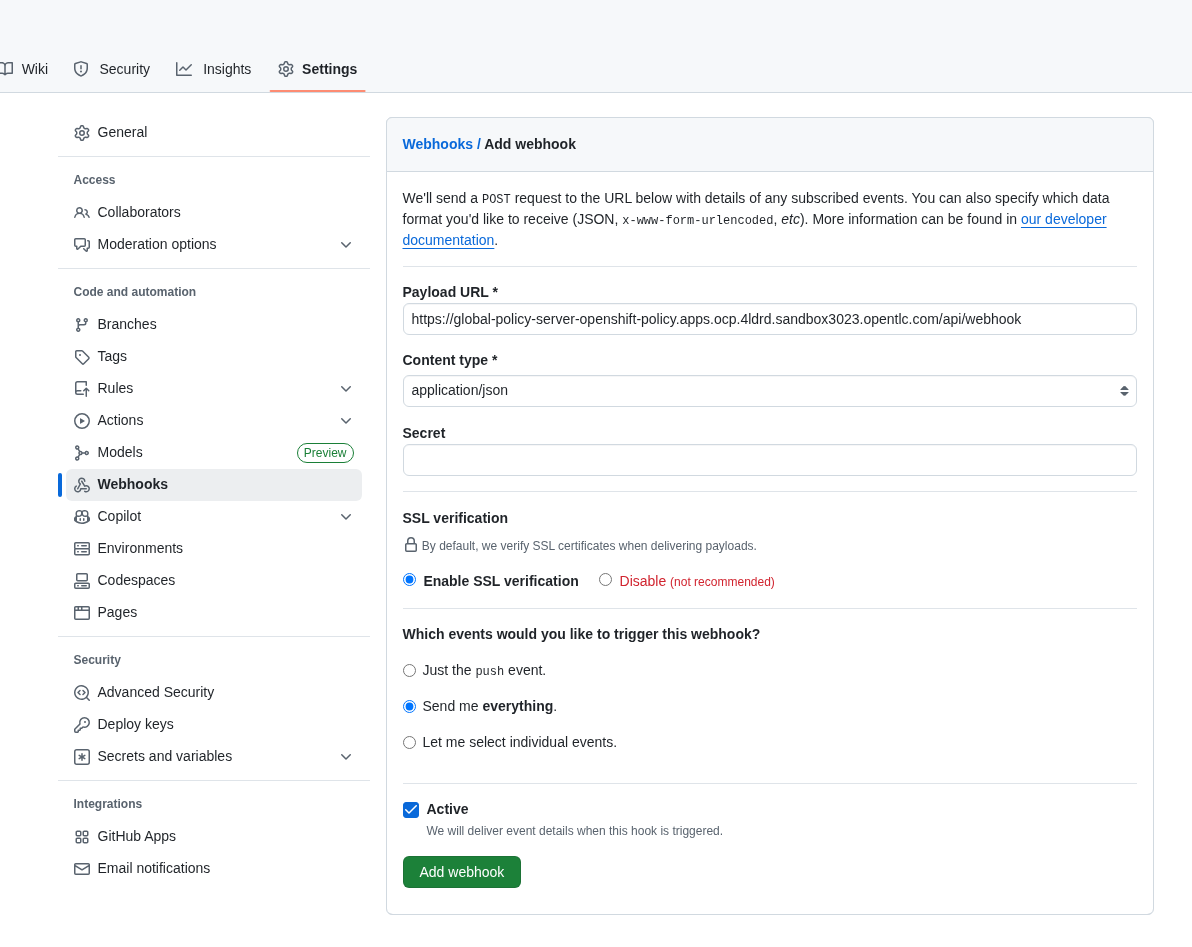
Task: Click the Secret input field
Action: [x=769, y=461]
